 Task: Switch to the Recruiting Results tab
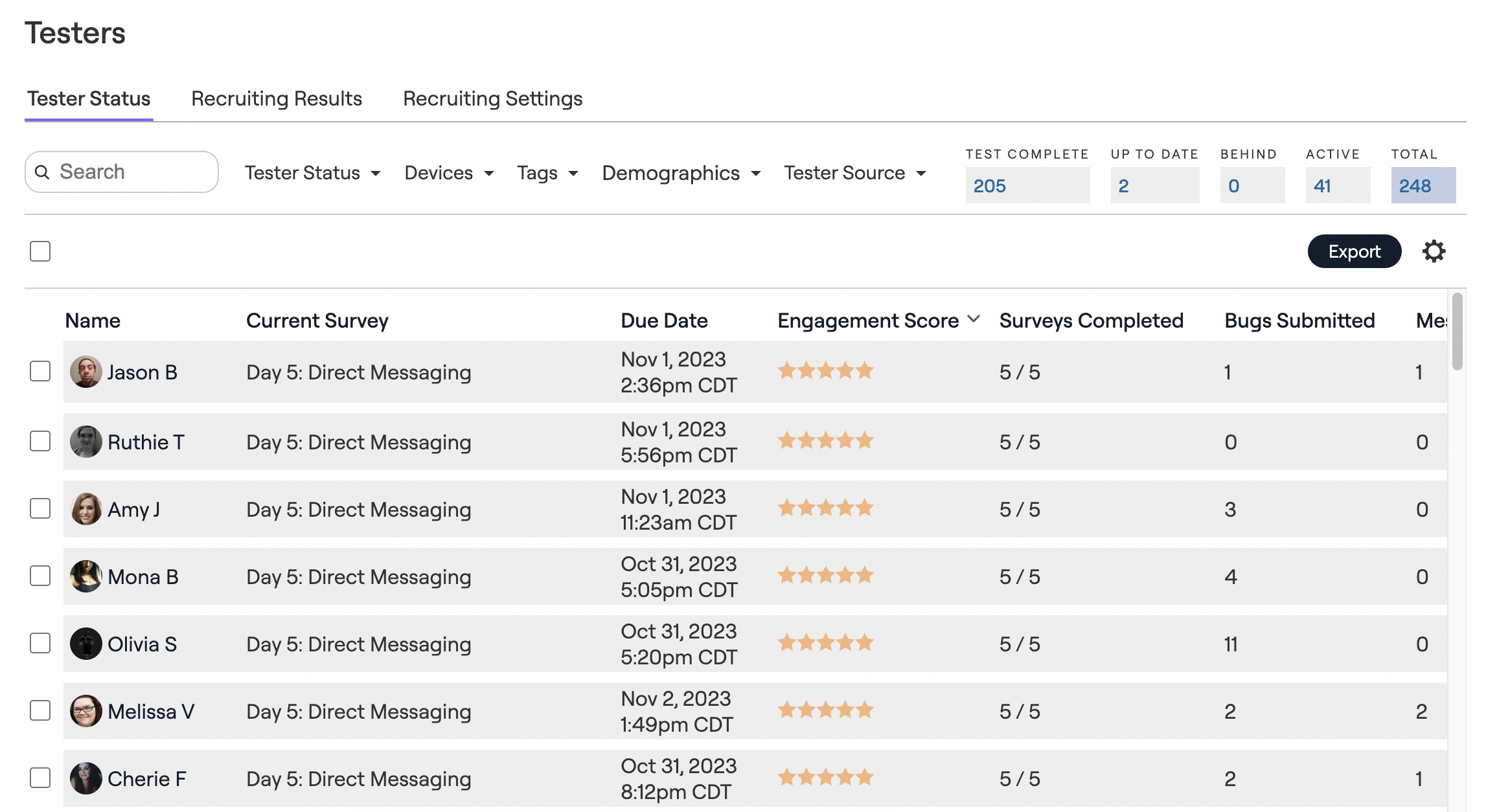[x=276, y=98]
